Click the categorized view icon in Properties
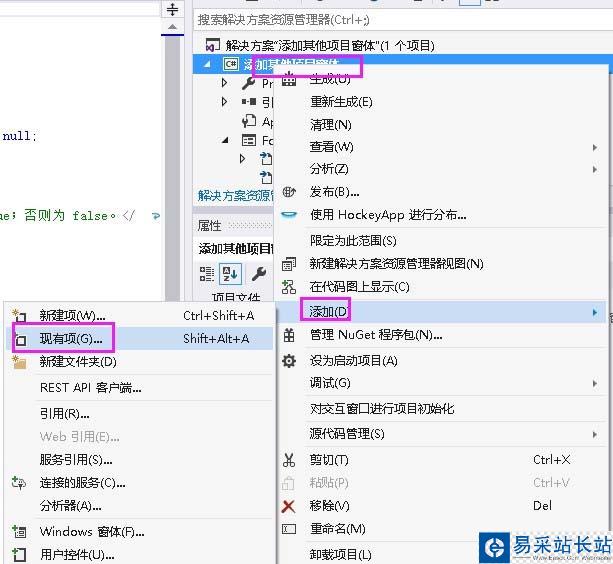The height and width of the screenshot is (564, 613). tap(207, 274)
